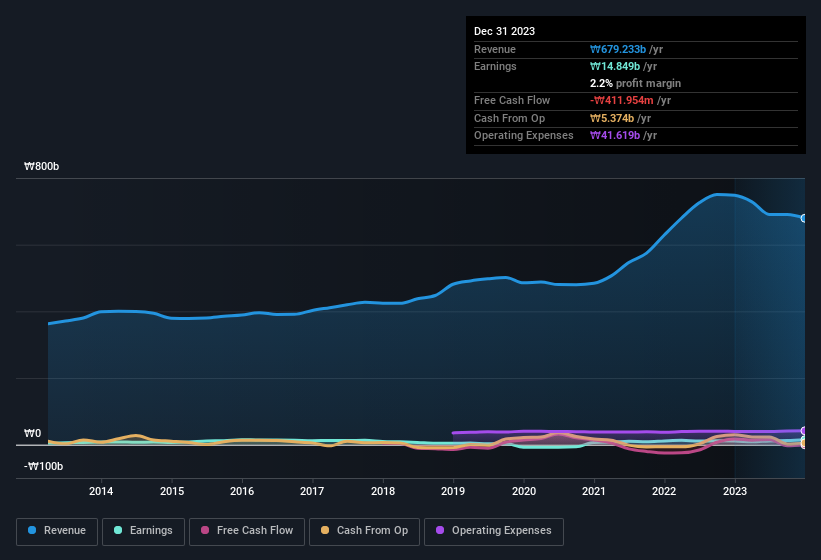Click the orange Cash From Op dot
The image size is (821, 560).
pos(325,530)
